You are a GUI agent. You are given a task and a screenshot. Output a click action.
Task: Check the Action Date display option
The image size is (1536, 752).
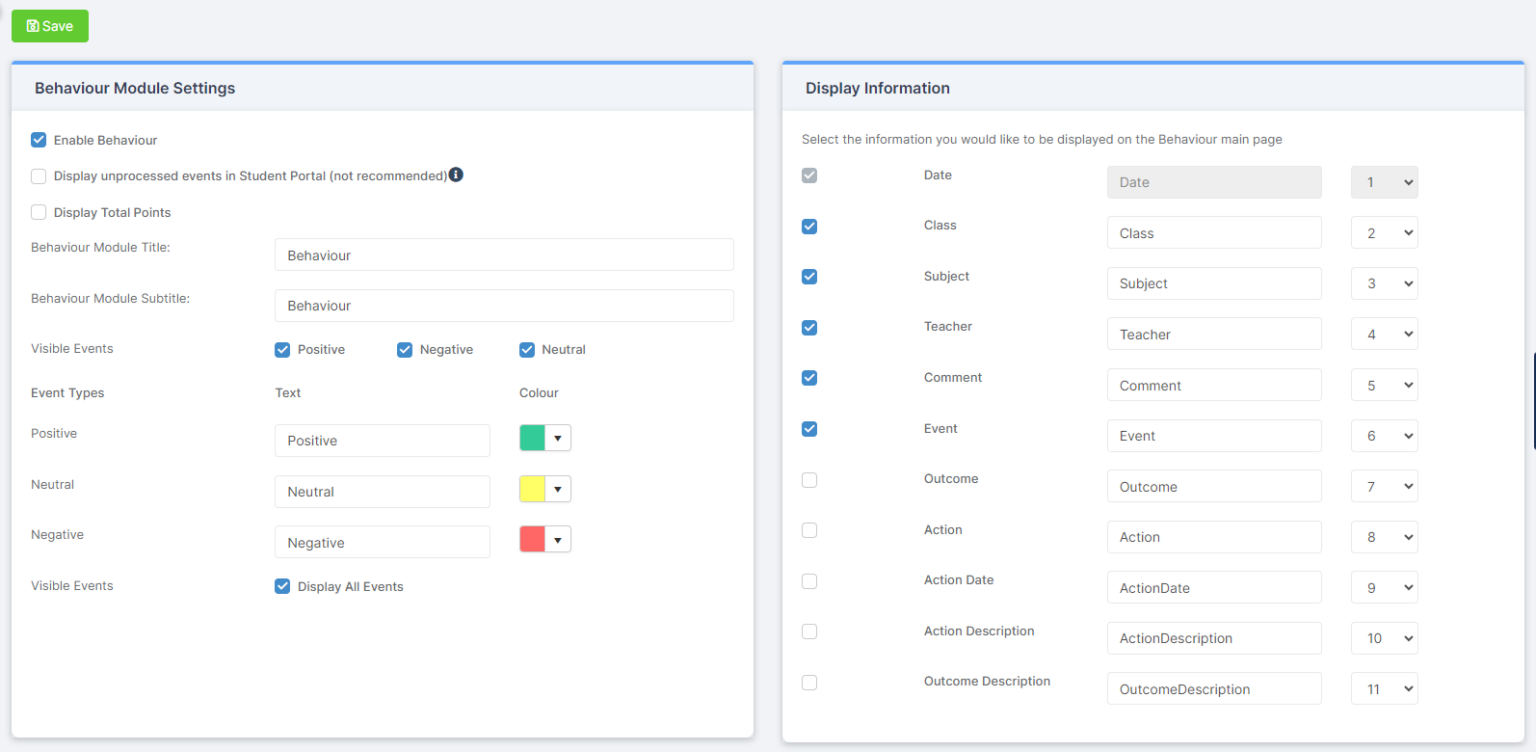809,581
